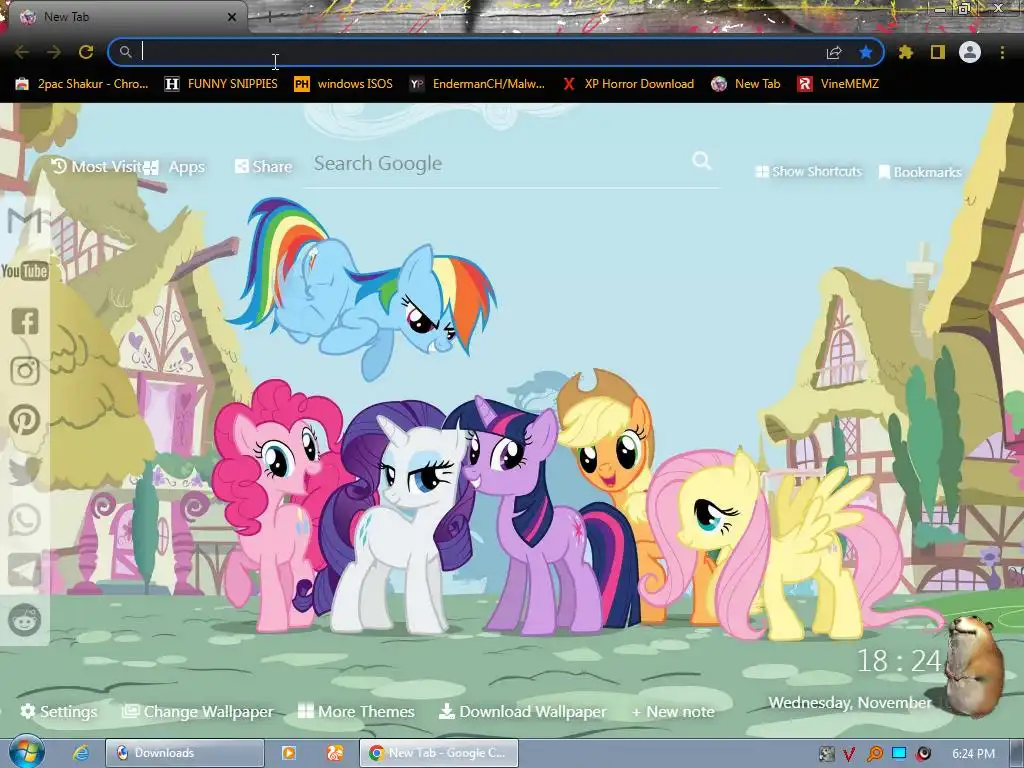Open the FUNNY SNIPPIES bookmark

pos(221,84)
